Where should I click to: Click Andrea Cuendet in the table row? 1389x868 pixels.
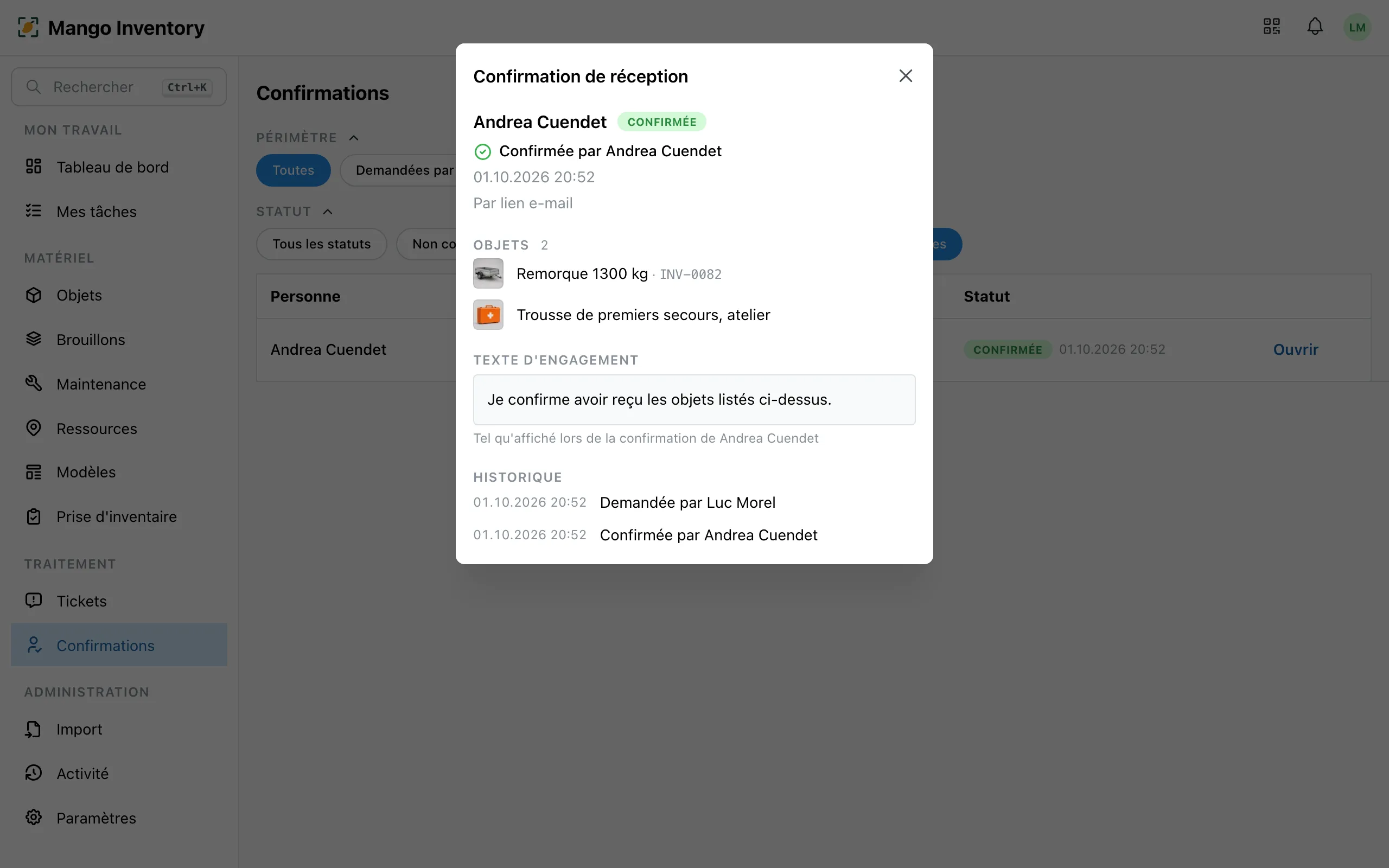tap(328, 349)
